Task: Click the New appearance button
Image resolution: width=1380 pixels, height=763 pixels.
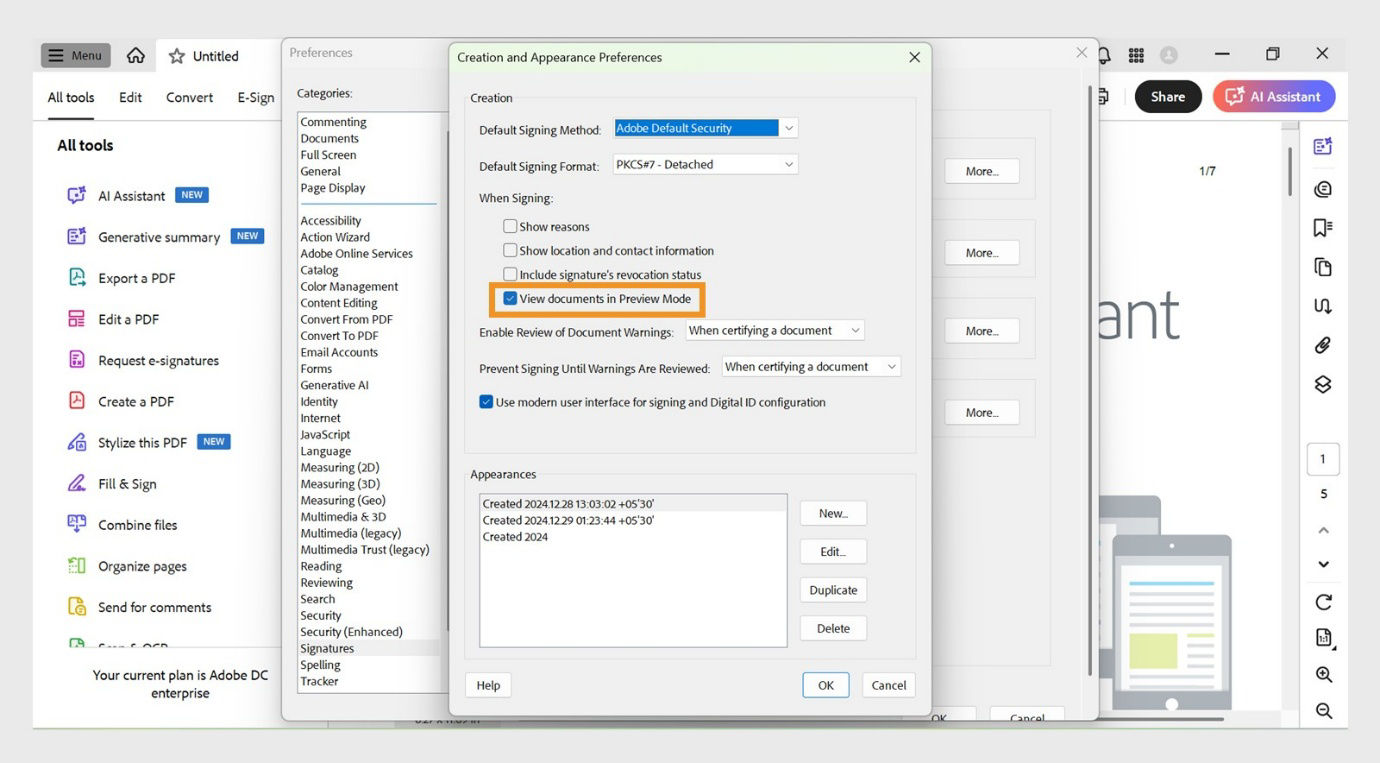Action: (833, 512)
